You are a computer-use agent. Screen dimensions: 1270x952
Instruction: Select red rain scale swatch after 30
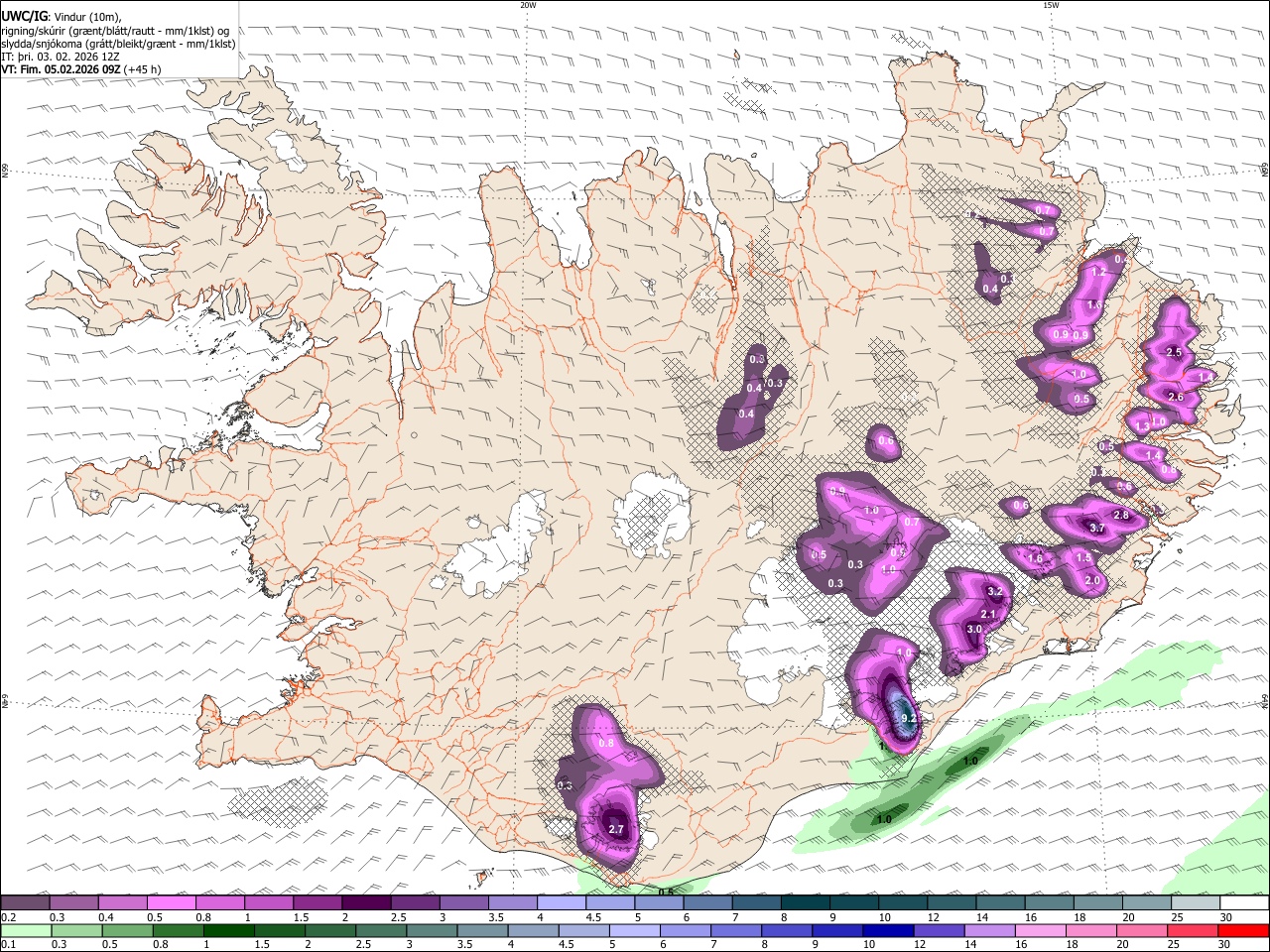click(1243, 930)
